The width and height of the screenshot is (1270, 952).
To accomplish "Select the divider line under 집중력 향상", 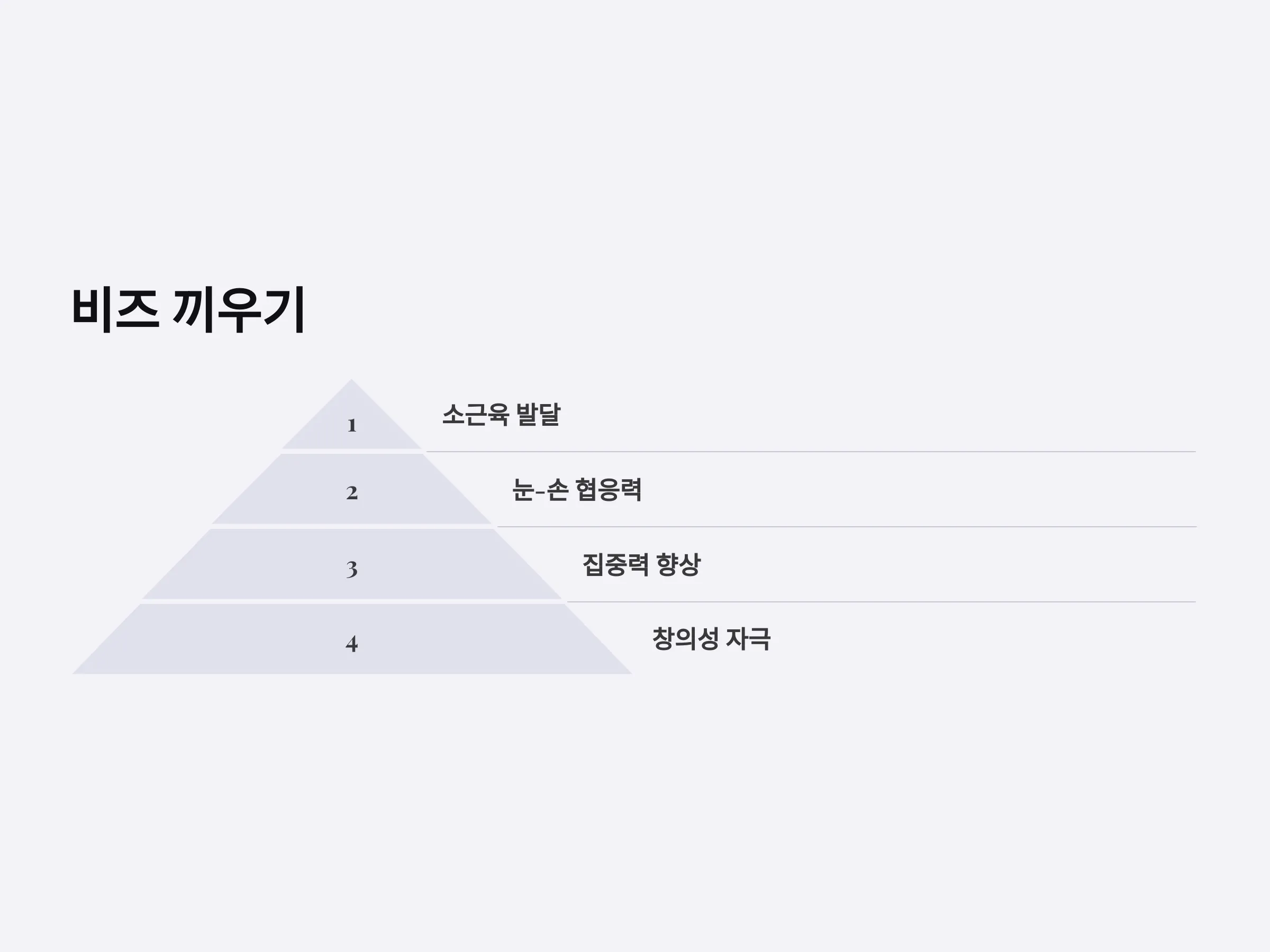I will point(881,602).
